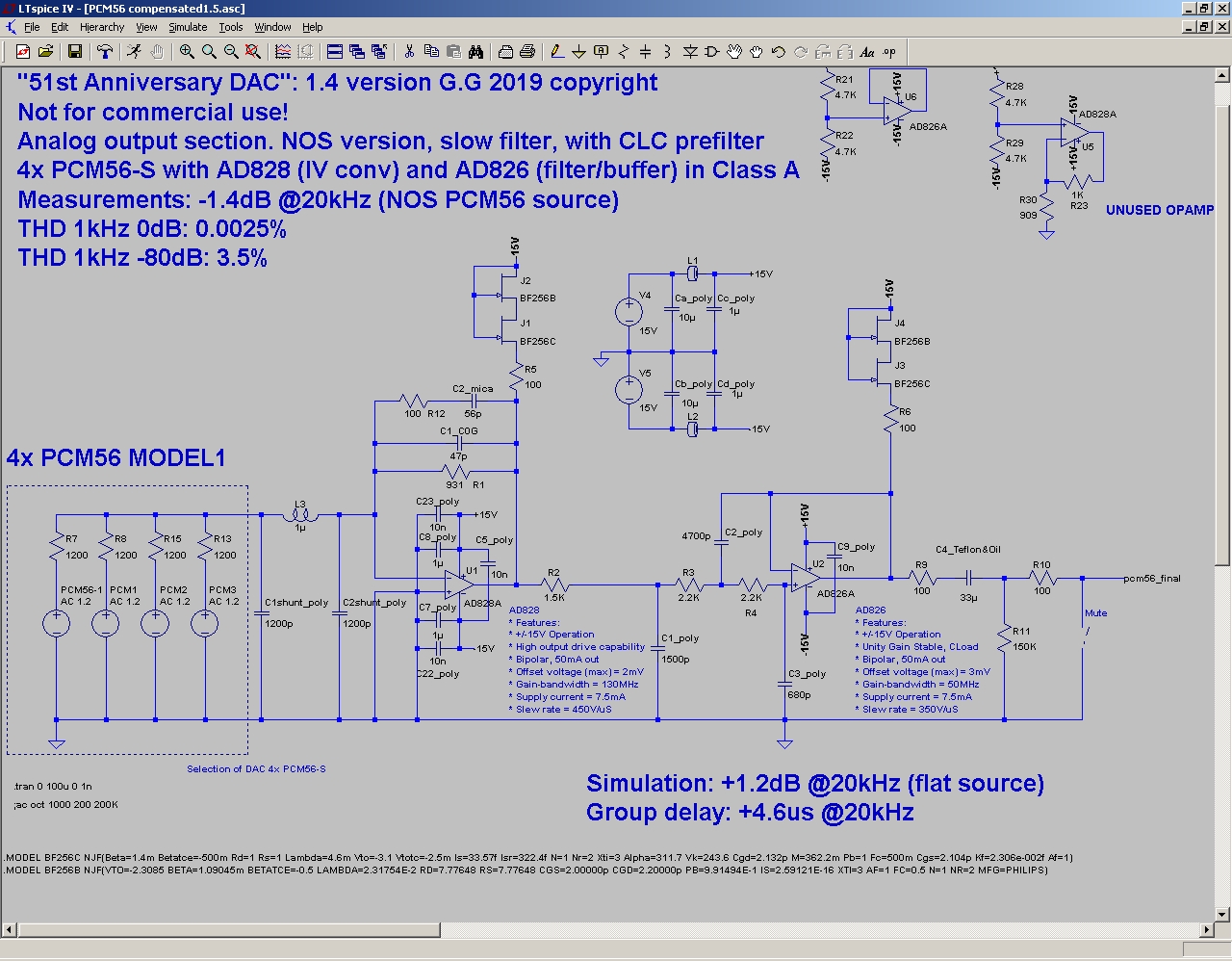Image resolution: width=1232 pixels, height=961 pixels.
Task: Open the View menu
Action: click(146, 27)
